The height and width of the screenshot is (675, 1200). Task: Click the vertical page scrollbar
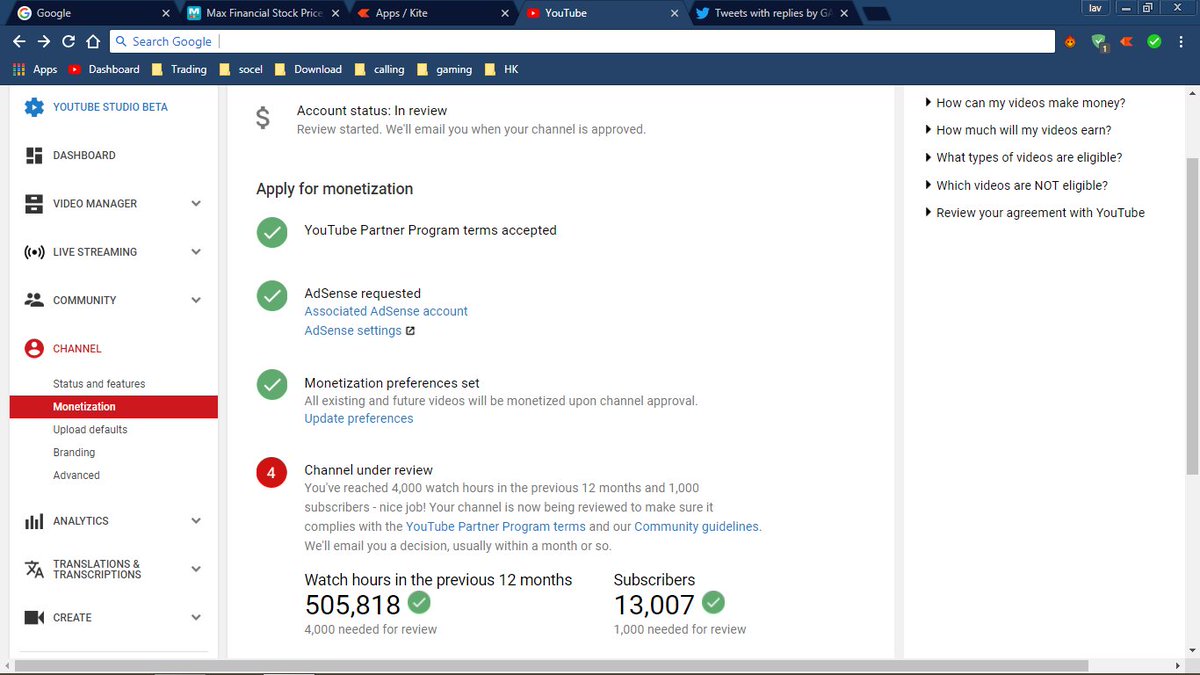1191,315
